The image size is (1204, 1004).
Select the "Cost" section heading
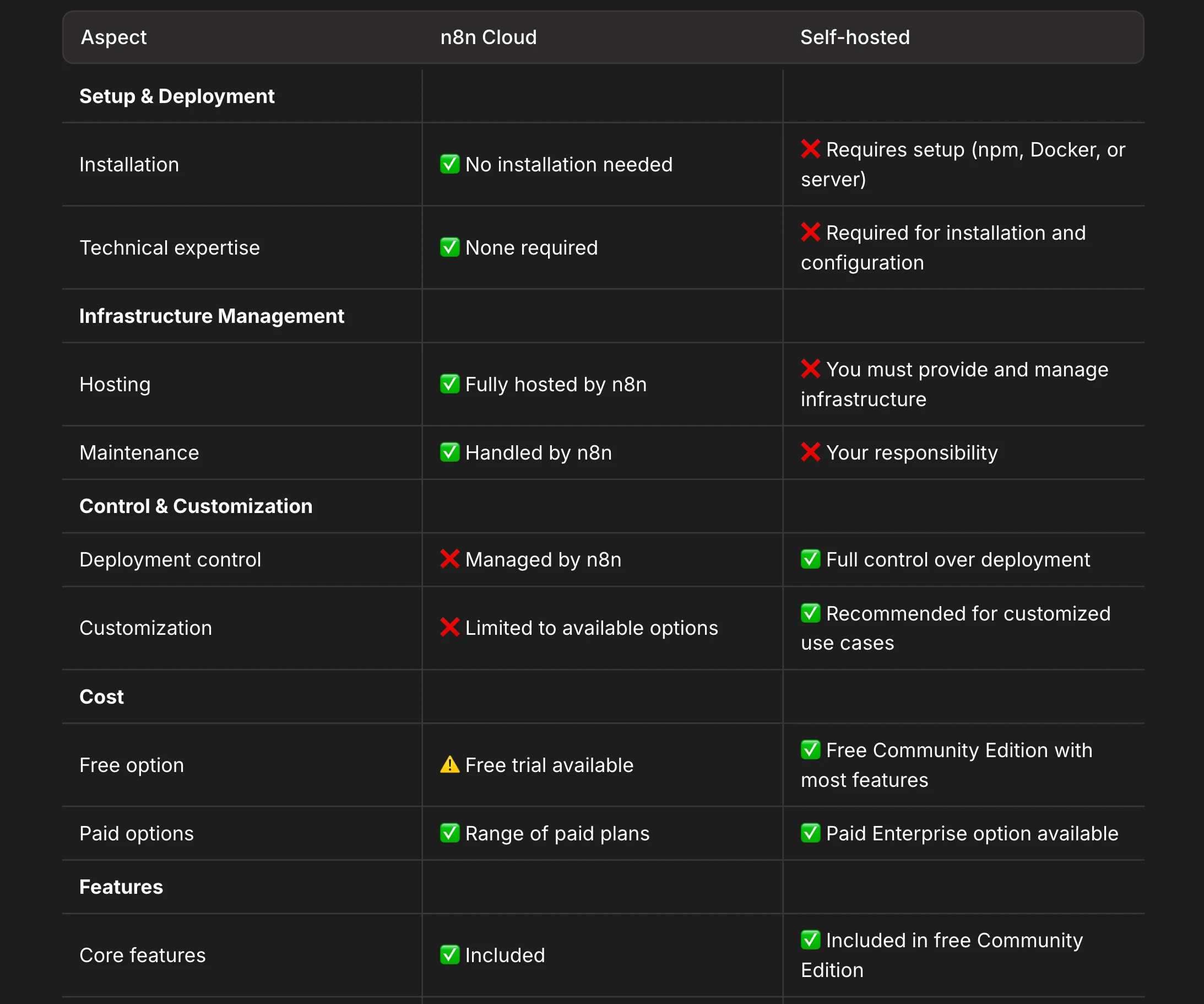pyautogui.click(x=101, y=697)
